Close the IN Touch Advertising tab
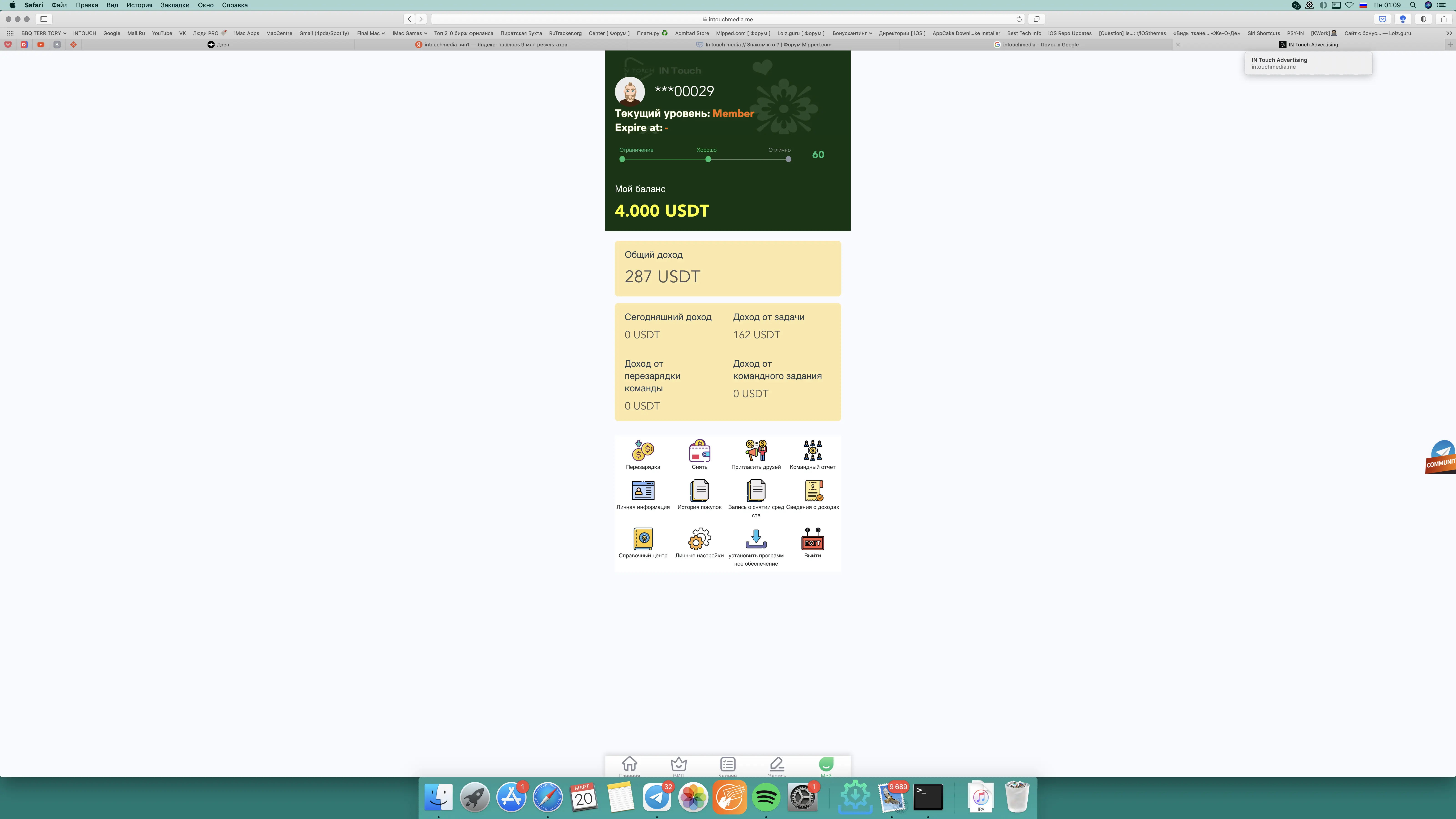This screenshot has width=1456, height=819. click(1178, 45)
